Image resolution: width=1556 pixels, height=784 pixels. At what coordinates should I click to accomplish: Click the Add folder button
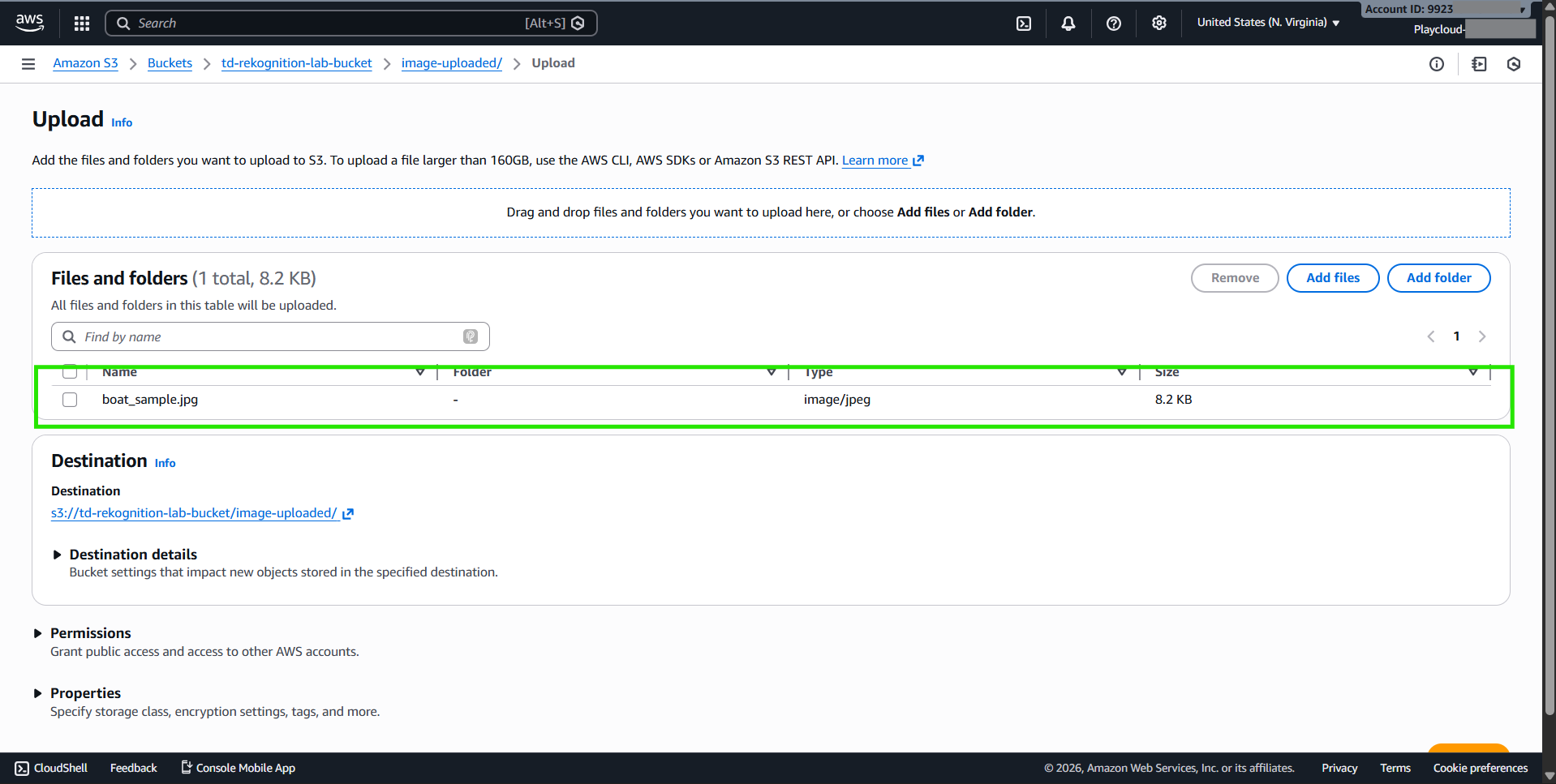point(1438,278)
